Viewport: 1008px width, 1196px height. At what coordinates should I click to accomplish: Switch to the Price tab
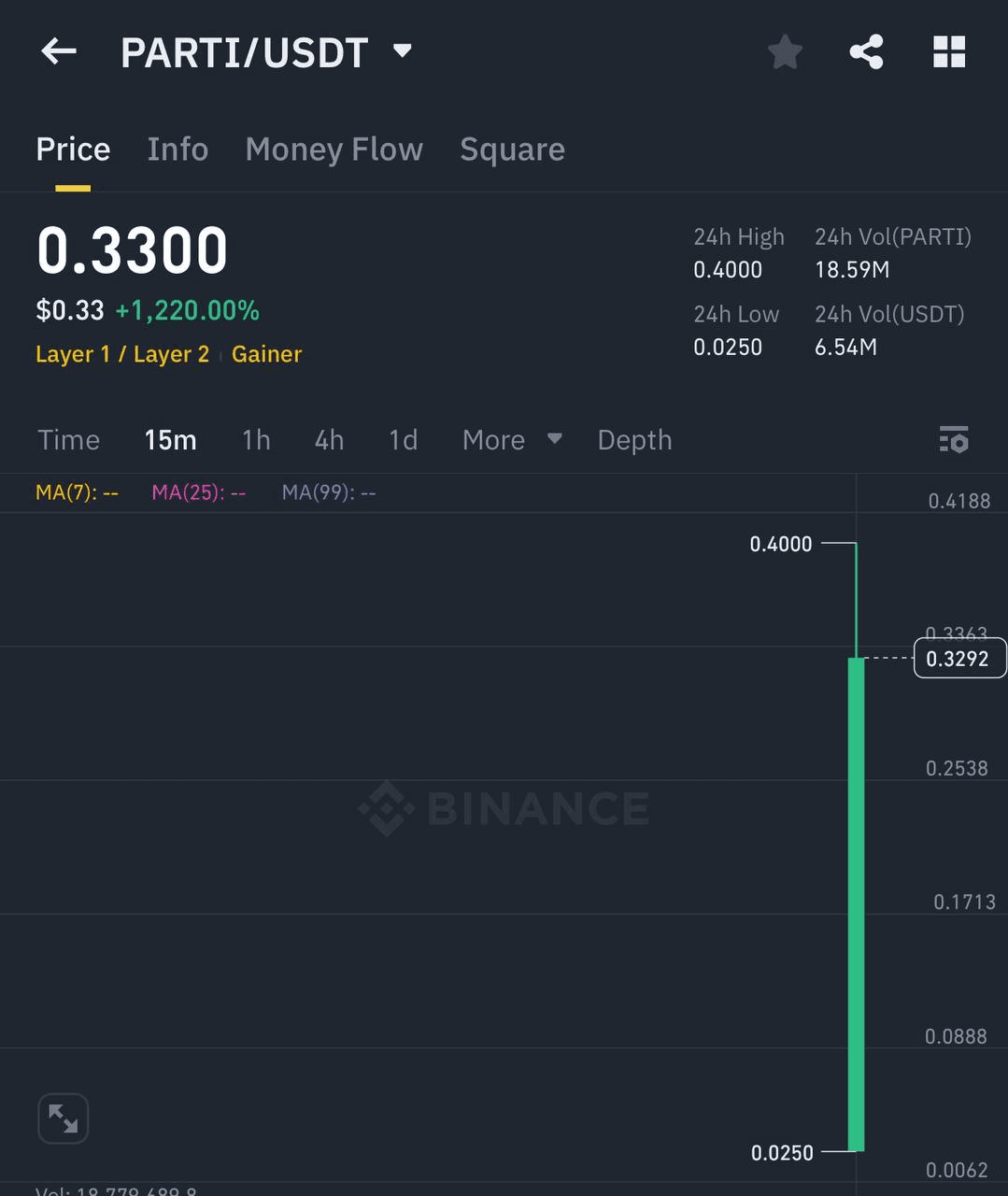(x=73, y=149)
